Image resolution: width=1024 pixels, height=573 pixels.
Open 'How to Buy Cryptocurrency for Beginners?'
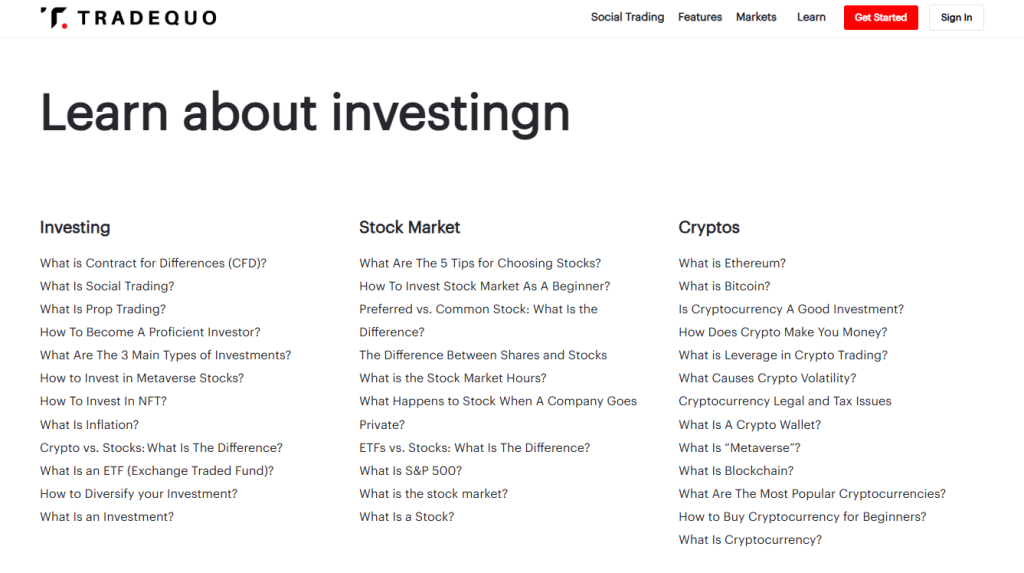click(x=802, y=516)
